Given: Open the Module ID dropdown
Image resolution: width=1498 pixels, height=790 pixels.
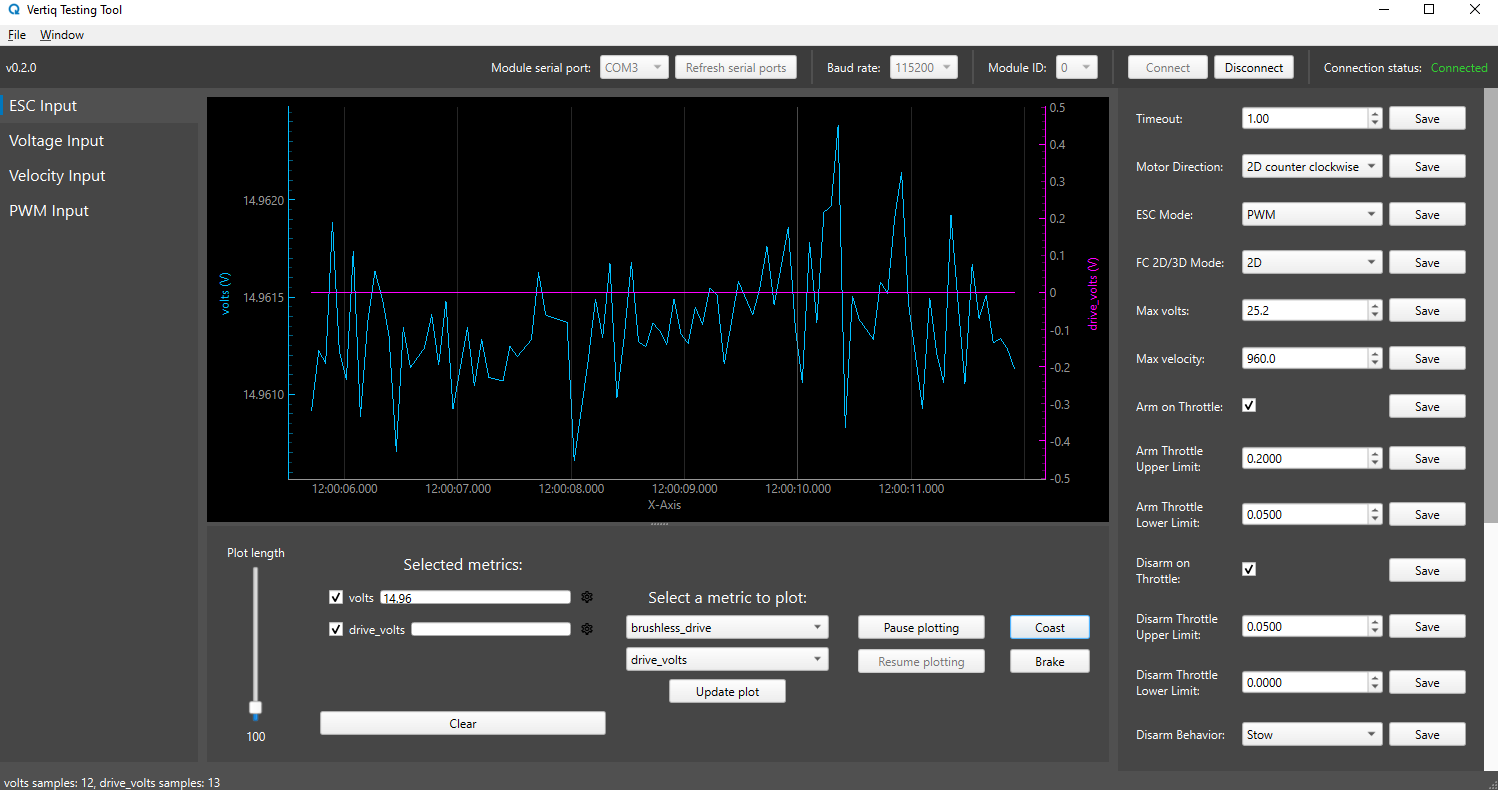Looking at the screenshot, I should pos(1077,68).
